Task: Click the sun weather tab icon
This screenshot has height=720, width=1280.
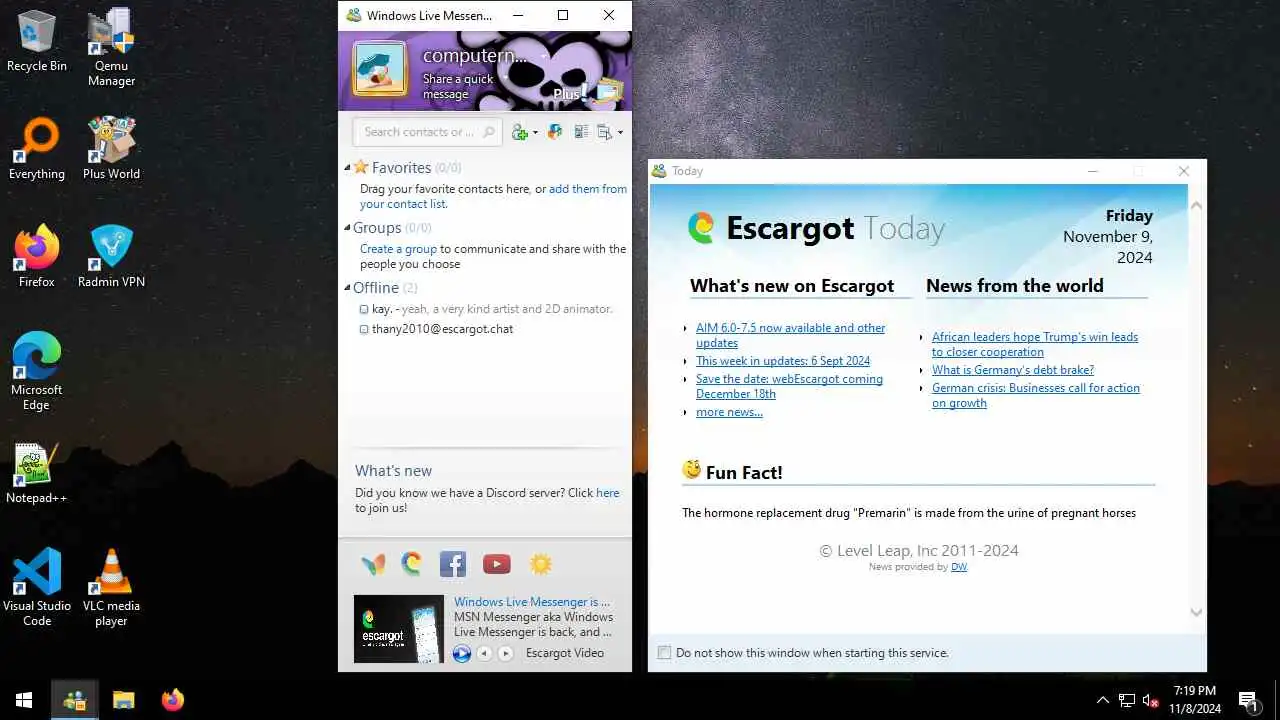Action: click(x=541, y=564)
